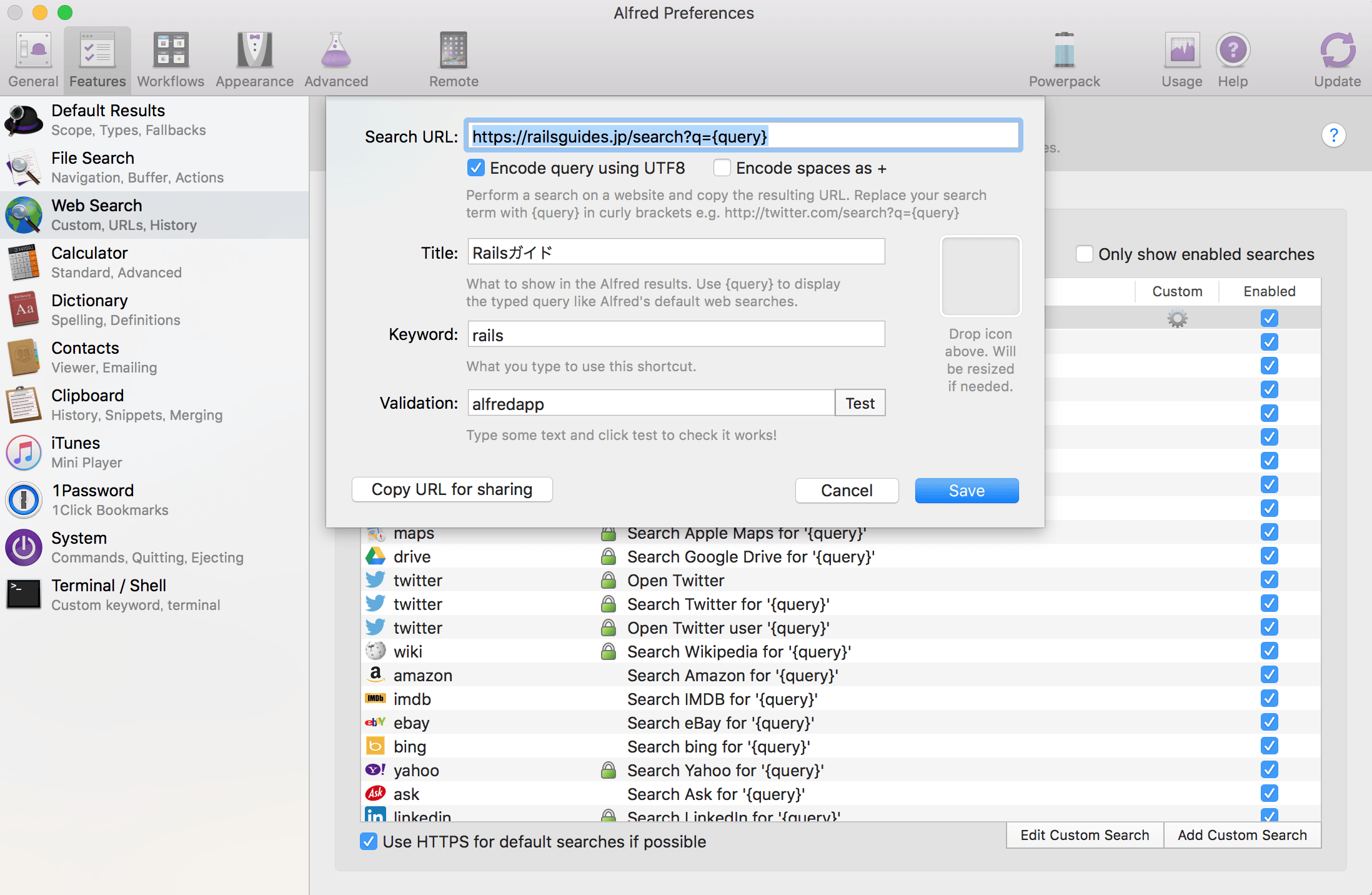Select File Search in the sidebar
The image size is (1372, 895).
coord(154,167)
